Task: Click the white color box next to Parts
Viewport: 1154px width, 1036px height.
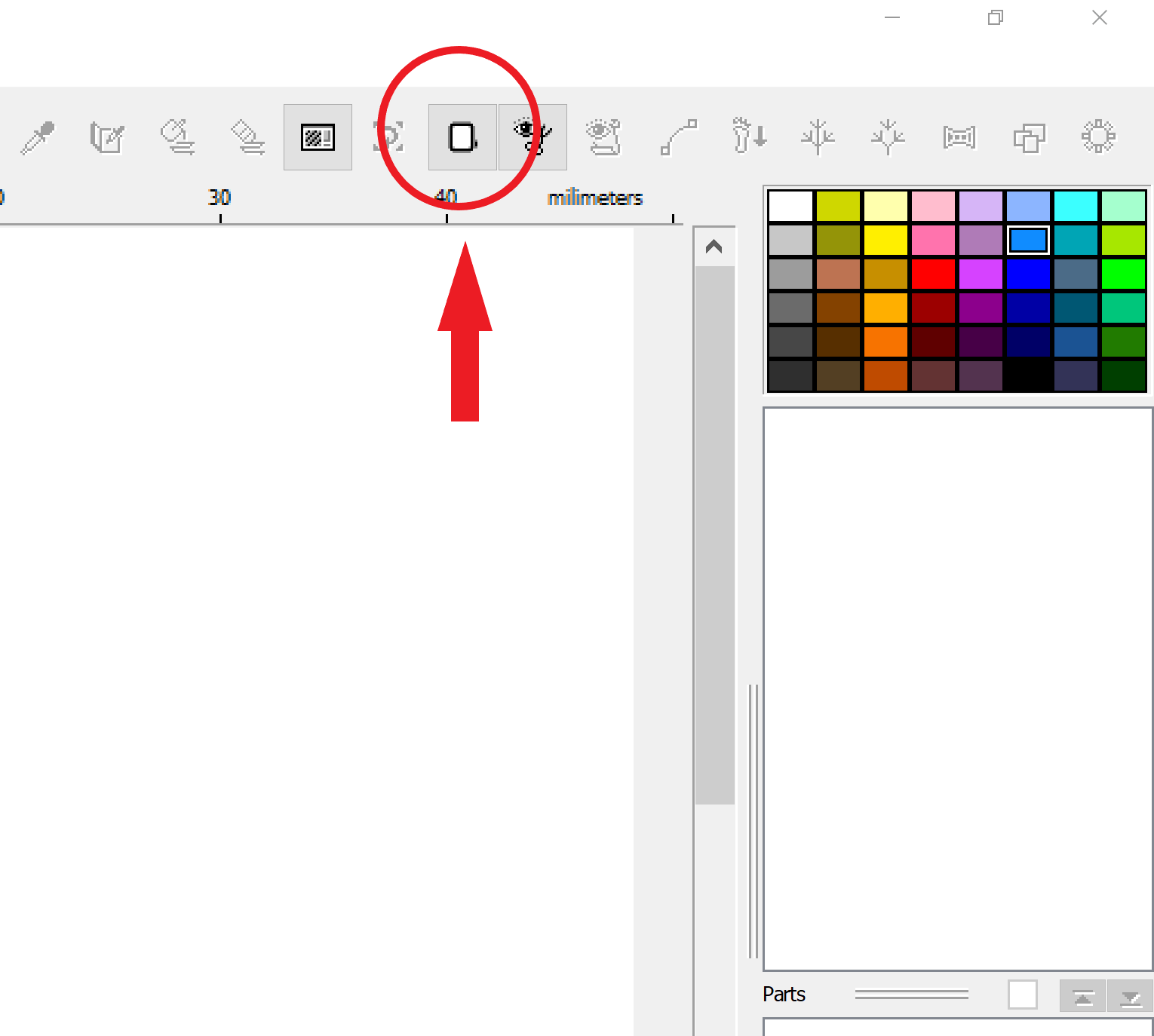Action: 1022,995
